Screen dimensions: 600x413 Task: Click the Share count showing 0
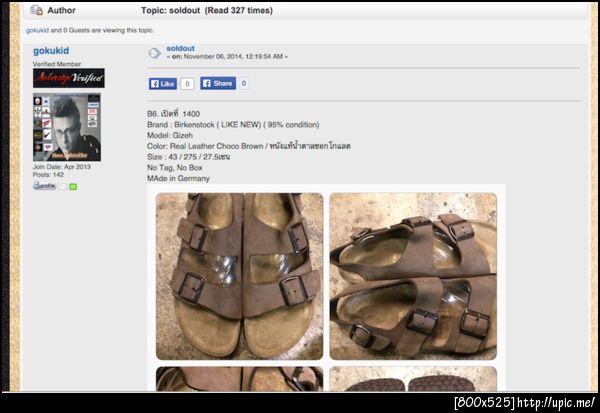pos(244,83)
